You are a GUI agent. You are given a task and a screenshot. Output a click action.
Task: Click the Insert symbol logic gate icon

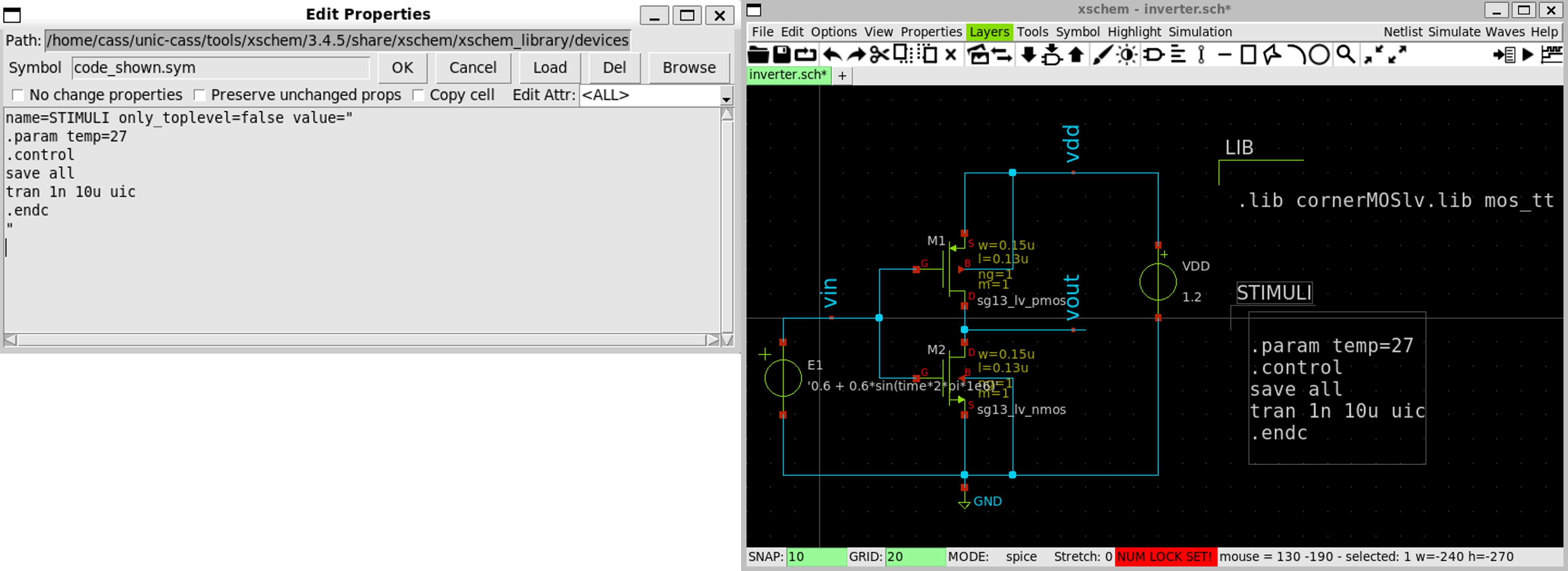point(1153,55)
